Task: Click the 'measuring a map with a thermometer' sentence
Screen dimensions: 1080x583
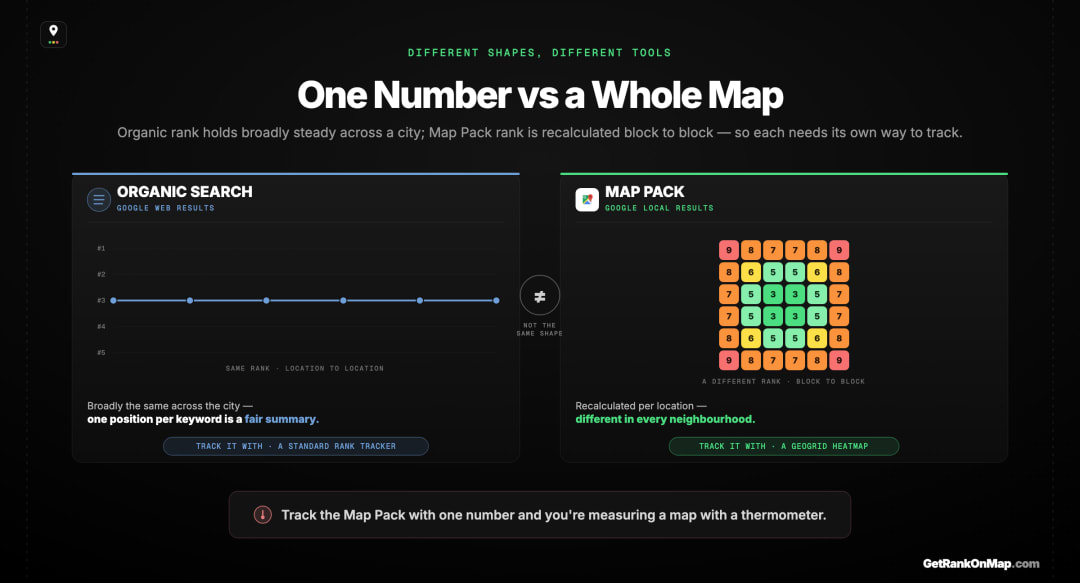Action: 554,515
